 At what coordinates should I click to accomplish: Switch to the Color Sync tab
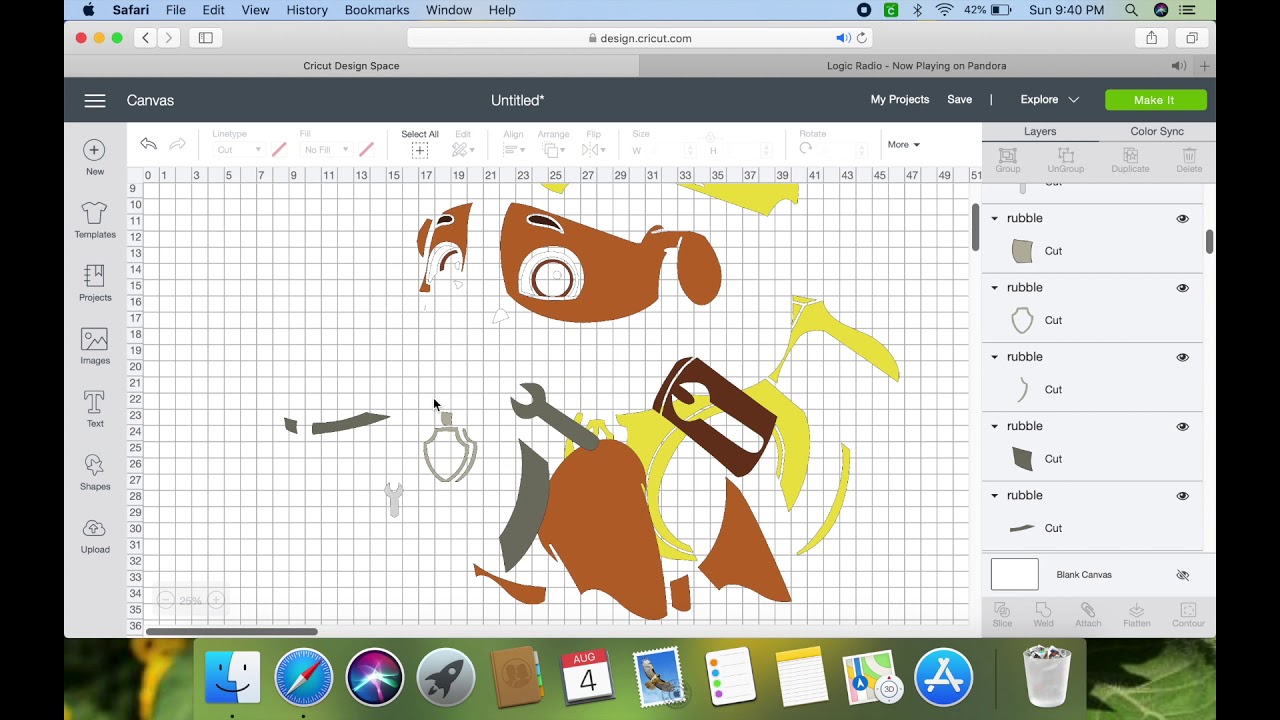[1157, 132]
